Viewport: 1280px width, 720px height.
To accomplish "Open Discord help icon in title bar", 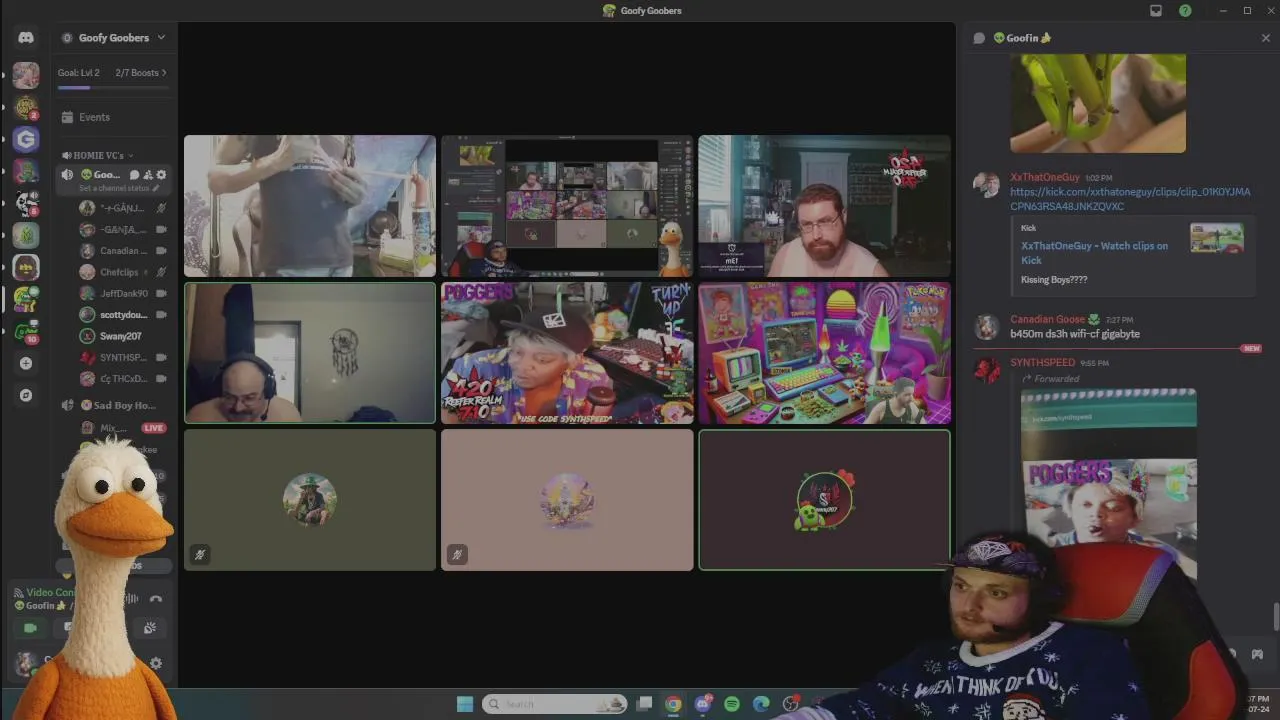I will pyautogui.click(x=1185, y=11).
